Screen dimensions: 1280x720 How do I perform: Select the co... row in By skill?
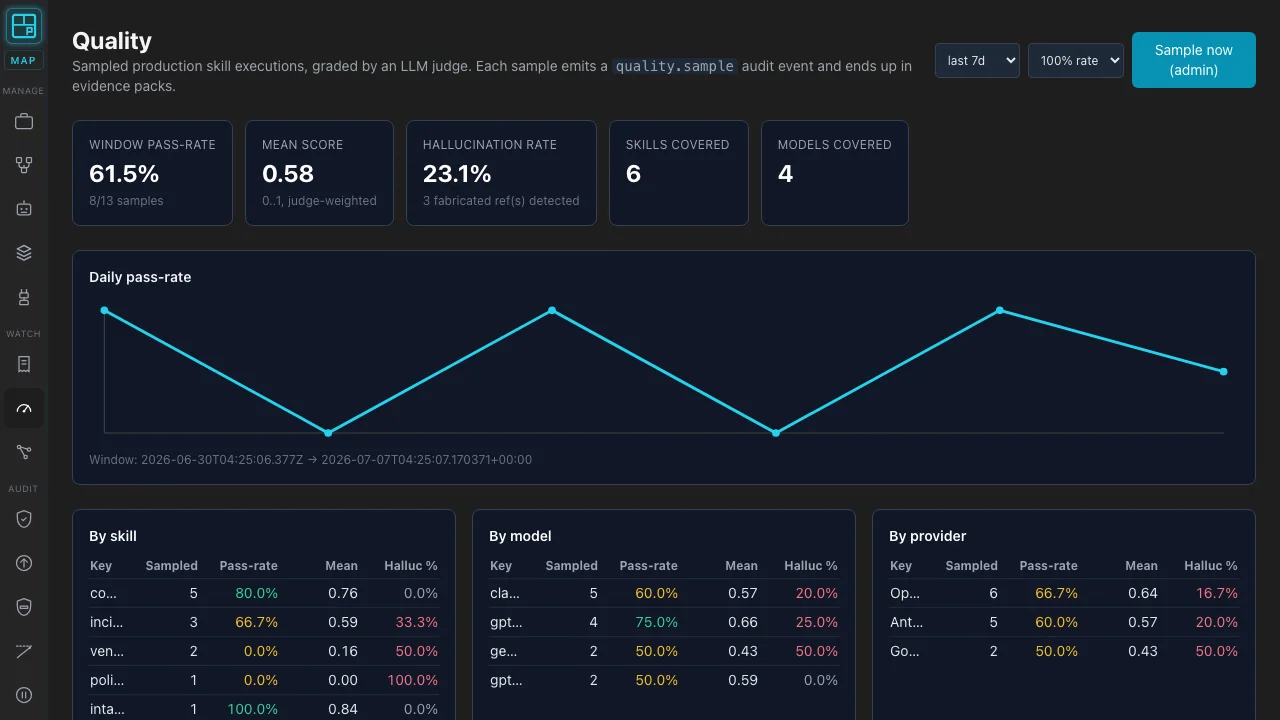click(x=264, y=593)
